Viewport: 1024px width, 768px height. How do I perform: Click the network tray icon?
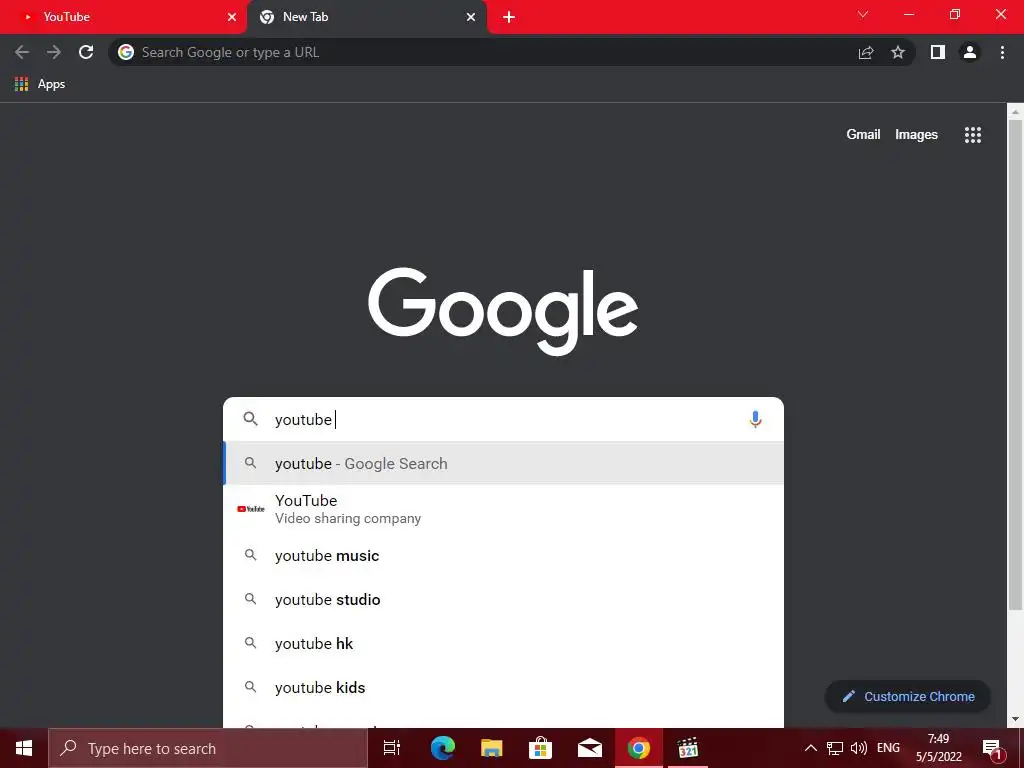(x=835, y=748)
